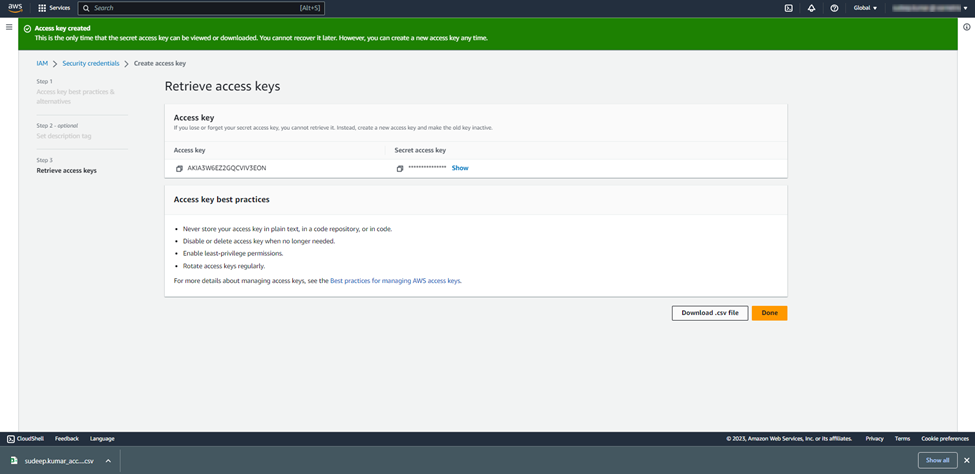Open the info panel icon at right

coord(967,27)
